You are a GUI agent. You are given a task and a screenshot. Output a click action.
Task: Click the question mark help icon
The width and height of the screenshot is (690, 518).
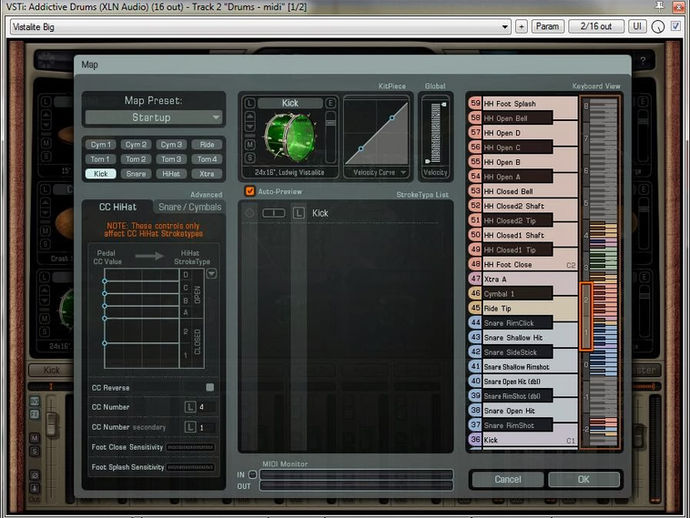(643, 61)
